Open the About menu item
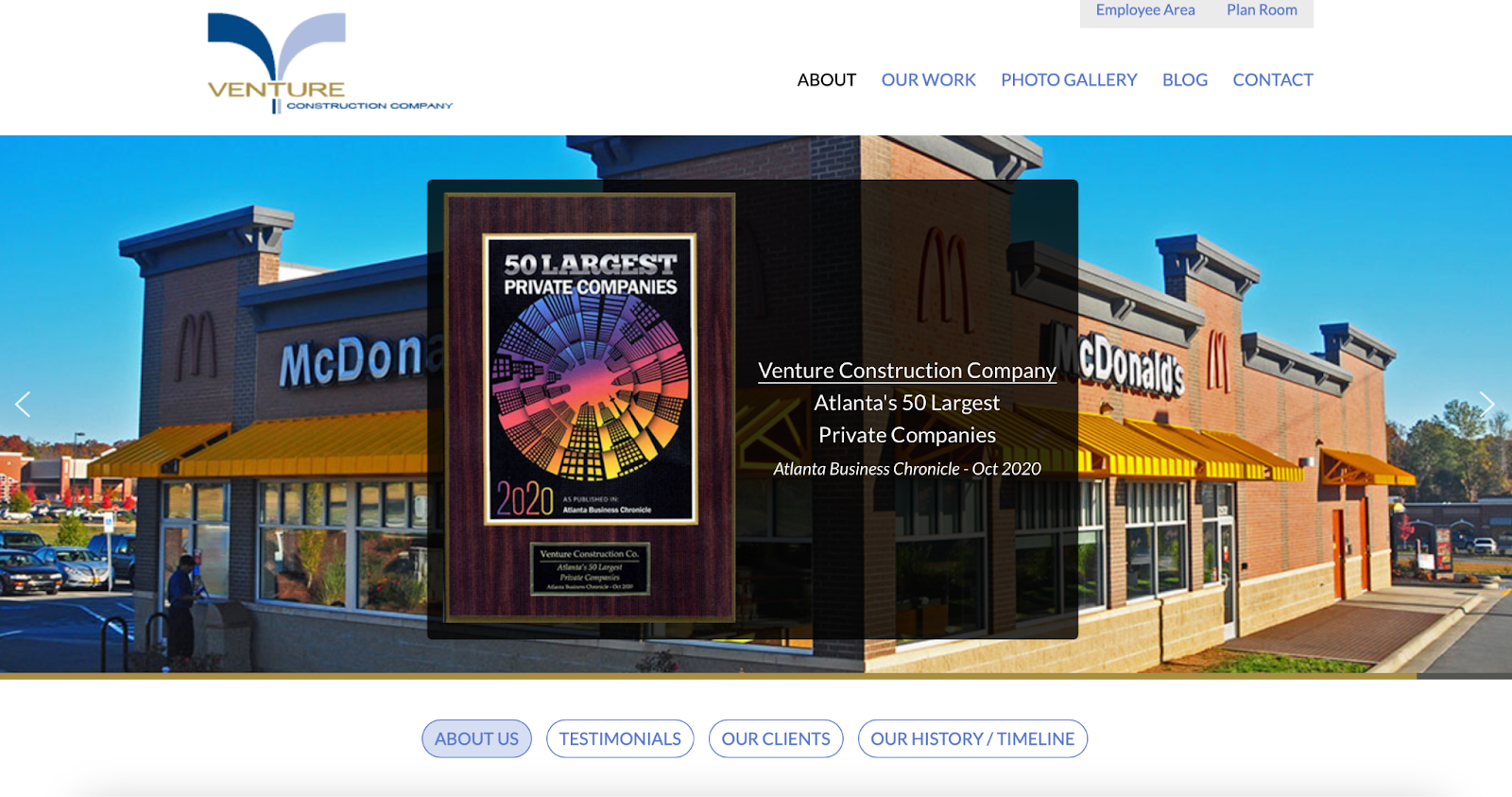The image size is (1512, 797). (827, 80)
